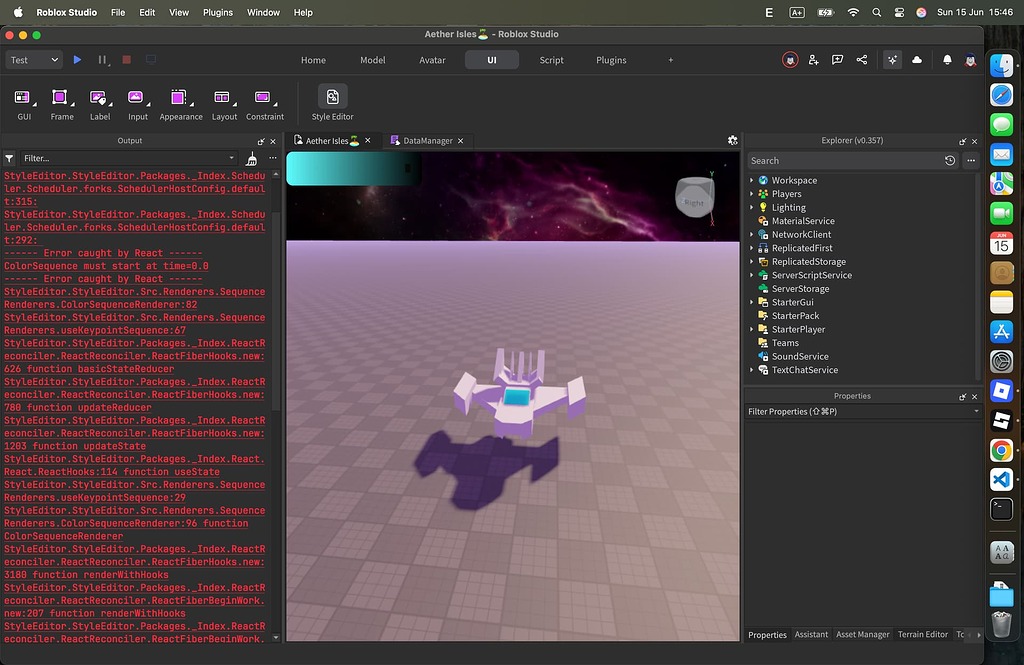Image resolution: width=1024 pixels, height=665 pixels.
Task: Expand the ServerScriptService node
Action: 752,275
